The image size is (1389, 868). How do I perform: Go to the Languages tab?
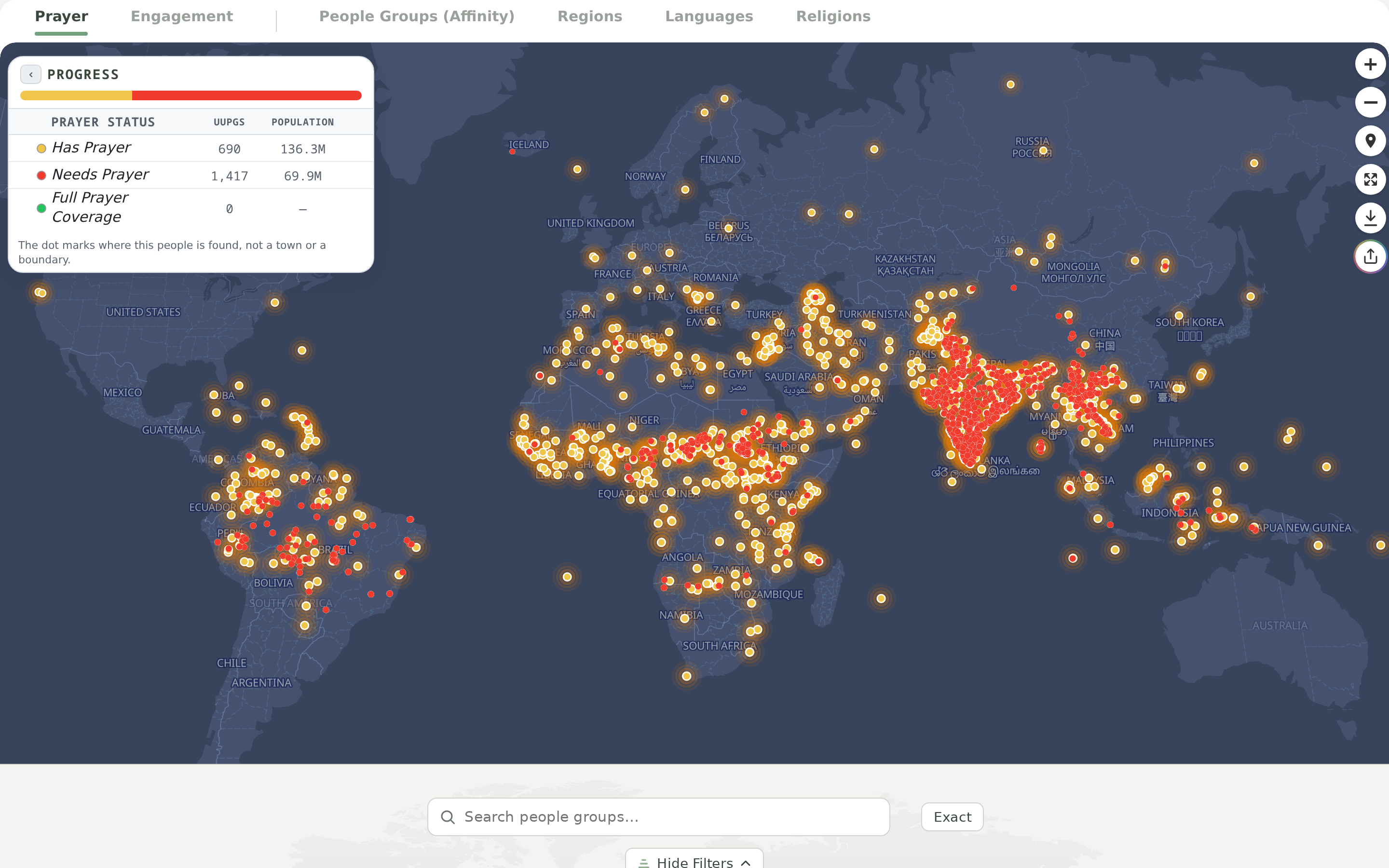click(709, 17)
